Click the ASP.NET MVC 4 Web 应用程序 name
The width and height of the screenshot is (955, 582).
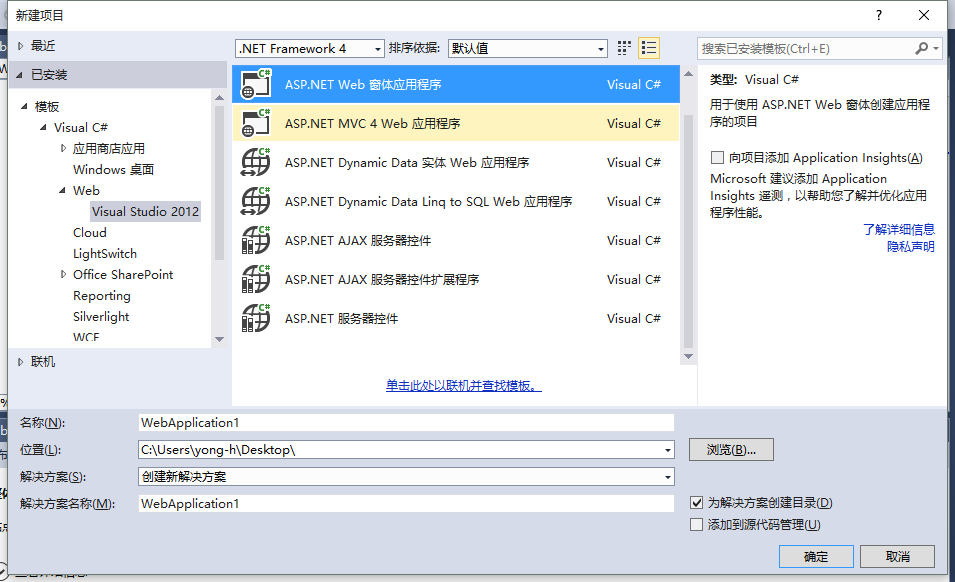pyautogui.click(x=373, y=124)
